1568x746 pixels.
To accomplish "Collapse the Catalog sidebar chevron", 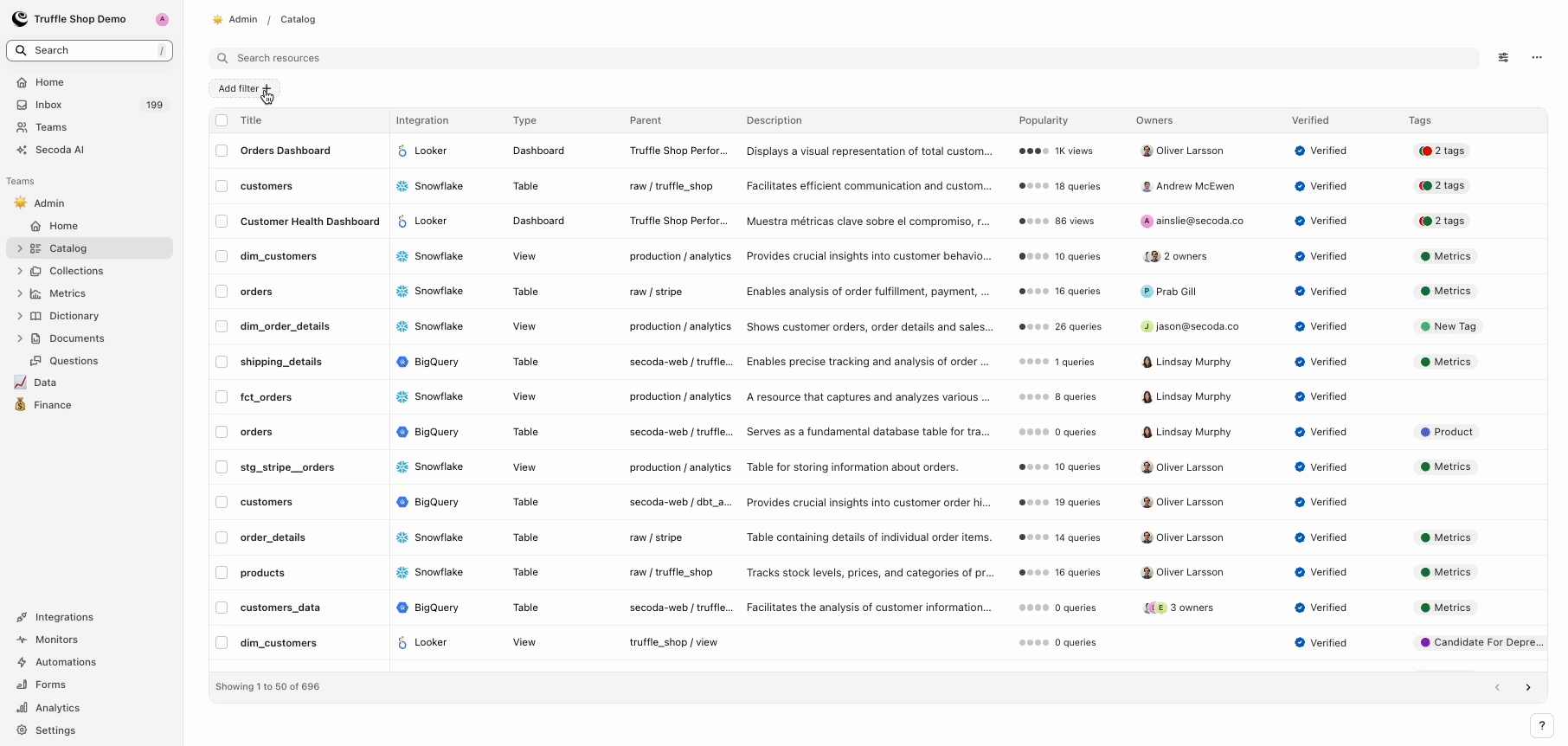I will click(x=20, y=248).
